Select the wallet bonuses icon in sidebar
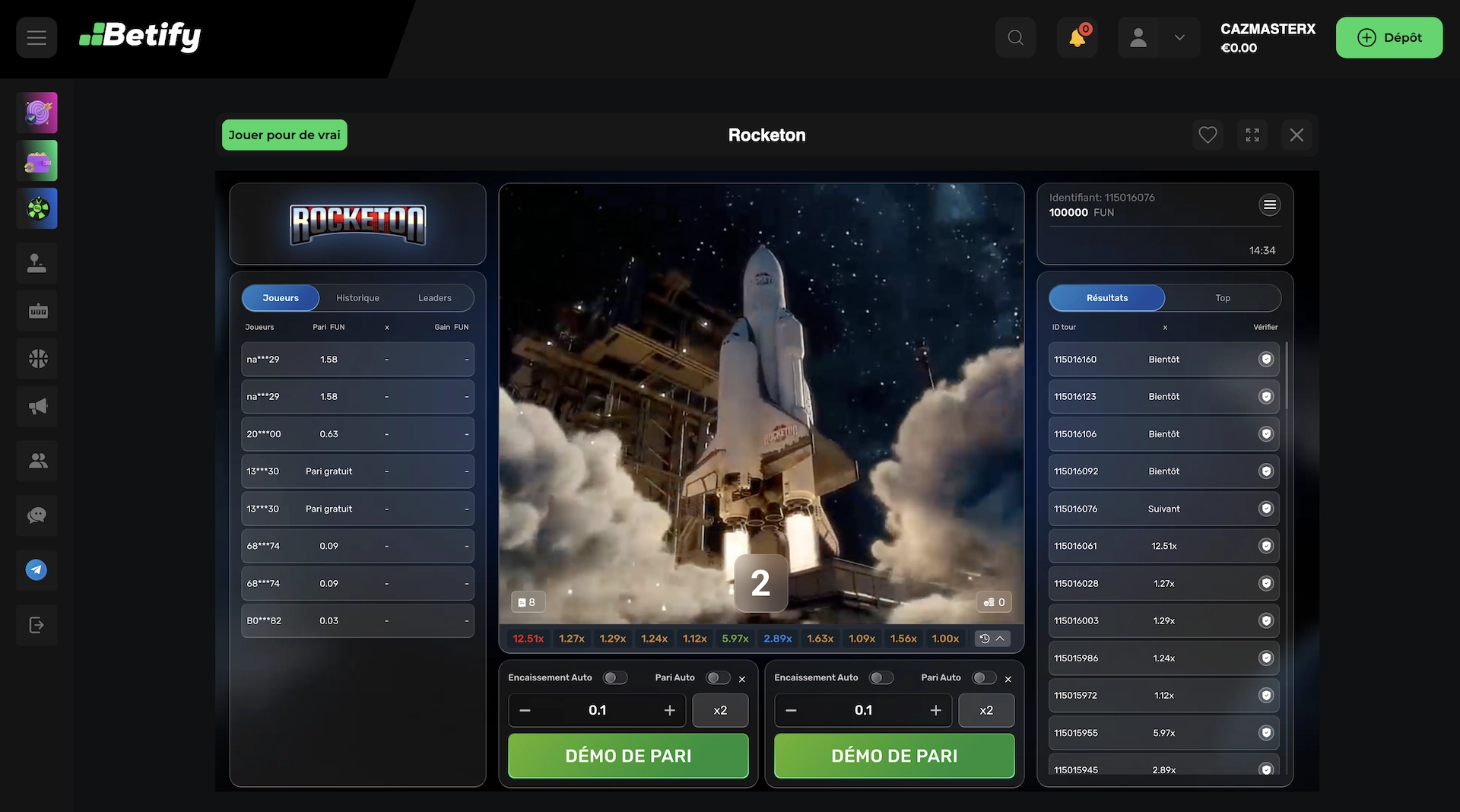The width and height of the screenshot is (1460, 812). pyautogui.click(x=36, y=160)
